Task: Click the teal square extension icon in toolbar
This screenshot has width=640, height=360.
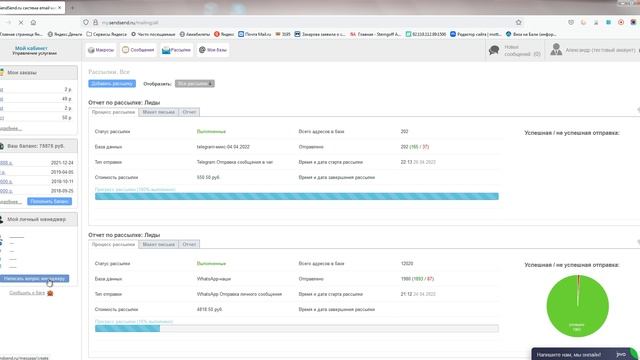Action: [x=608, y=22]
